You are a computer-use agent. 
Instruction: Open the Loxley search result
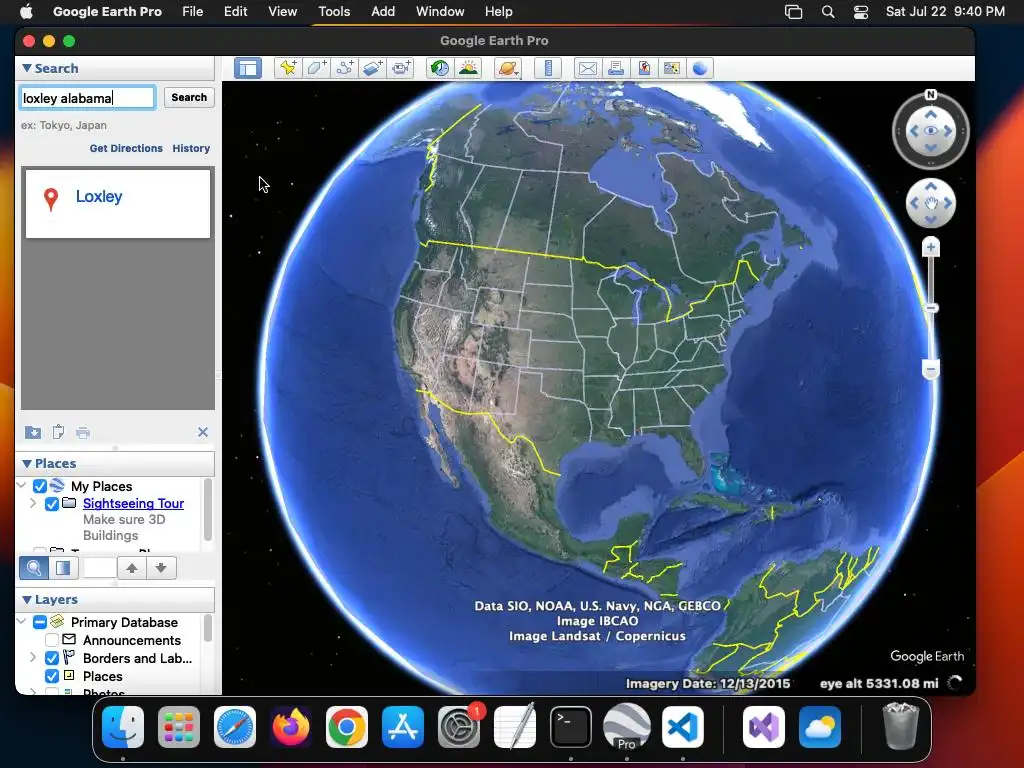(99, 197)
